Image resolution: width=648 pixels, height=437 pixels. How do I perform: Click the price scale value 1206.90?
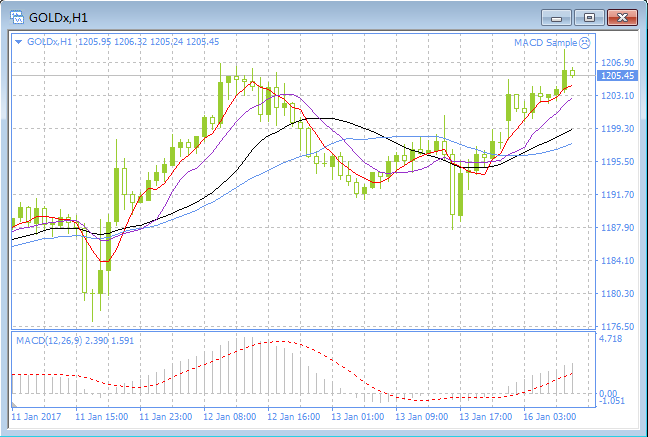tap(617, 62)
